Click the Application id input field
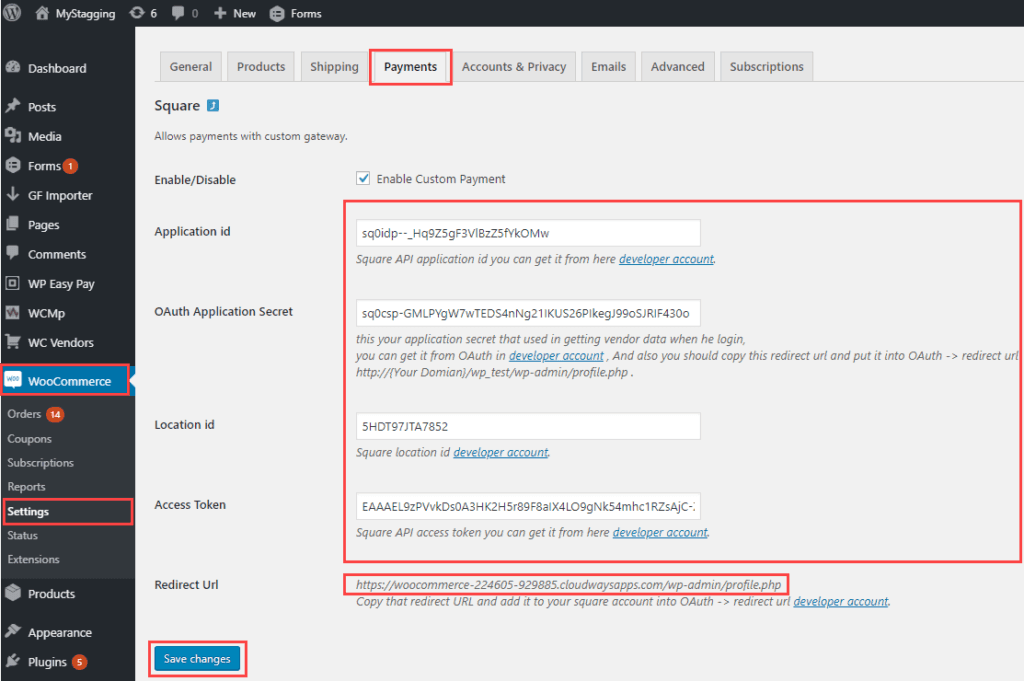This screenshot has width=1024, height=681. (x=528, y=233)
